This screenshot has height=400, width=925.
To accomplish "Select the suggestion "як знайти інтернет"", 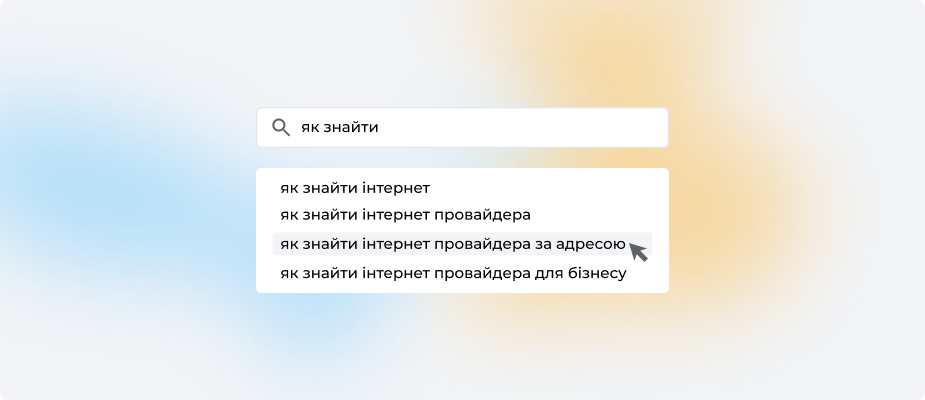I will pos(355,187).
